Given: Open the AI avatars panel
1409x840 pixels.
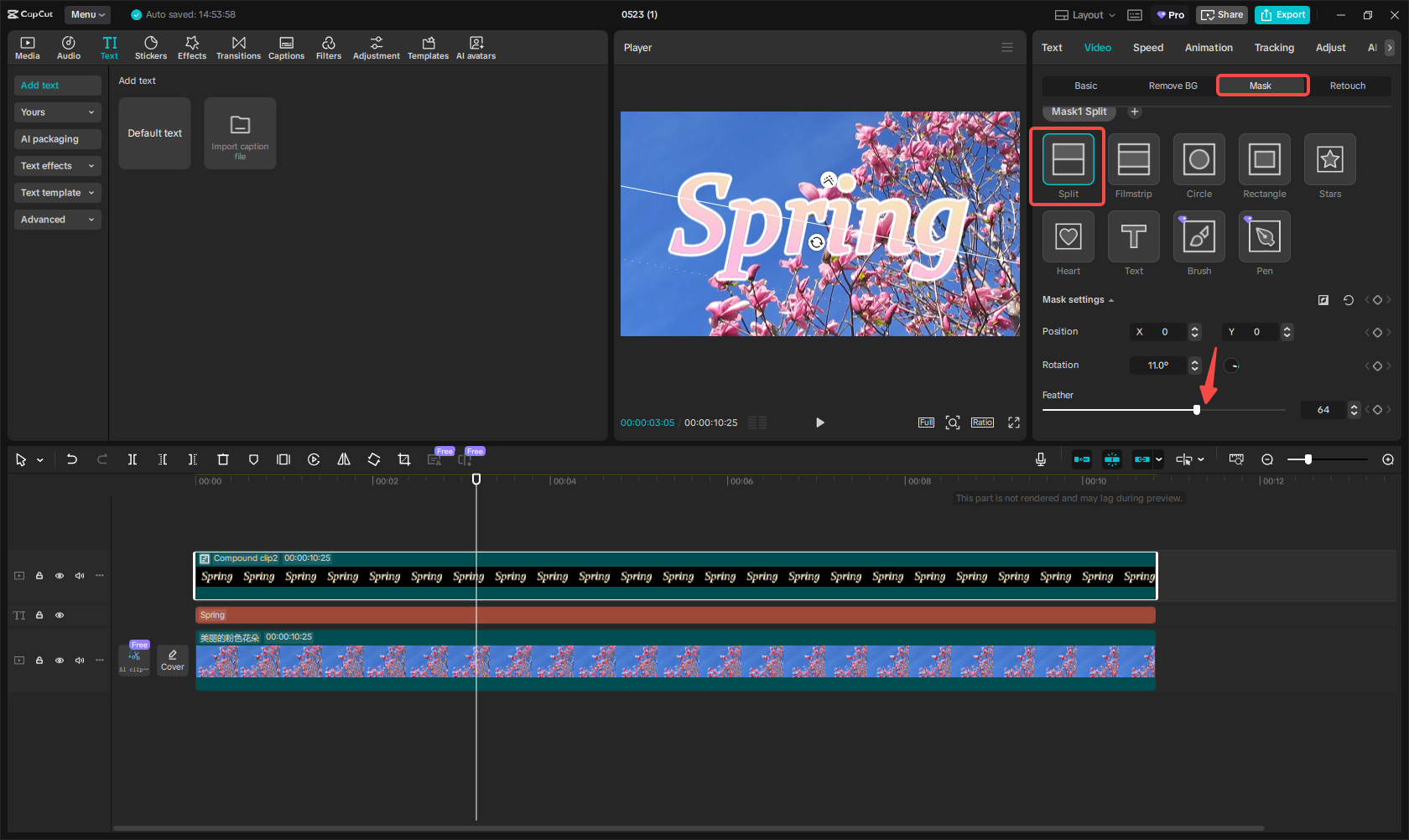Looking at the screenshot, I should pos(476,48).
